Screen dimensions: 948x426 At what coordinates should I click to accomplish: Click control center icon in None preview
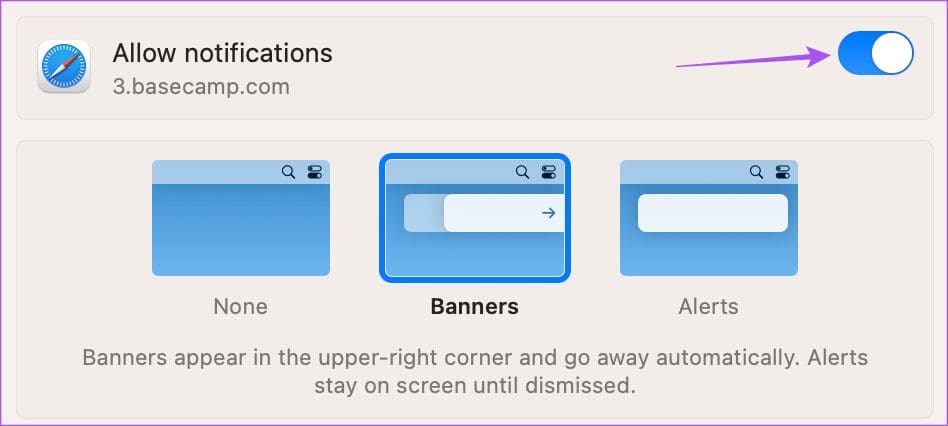click(315, 172)
